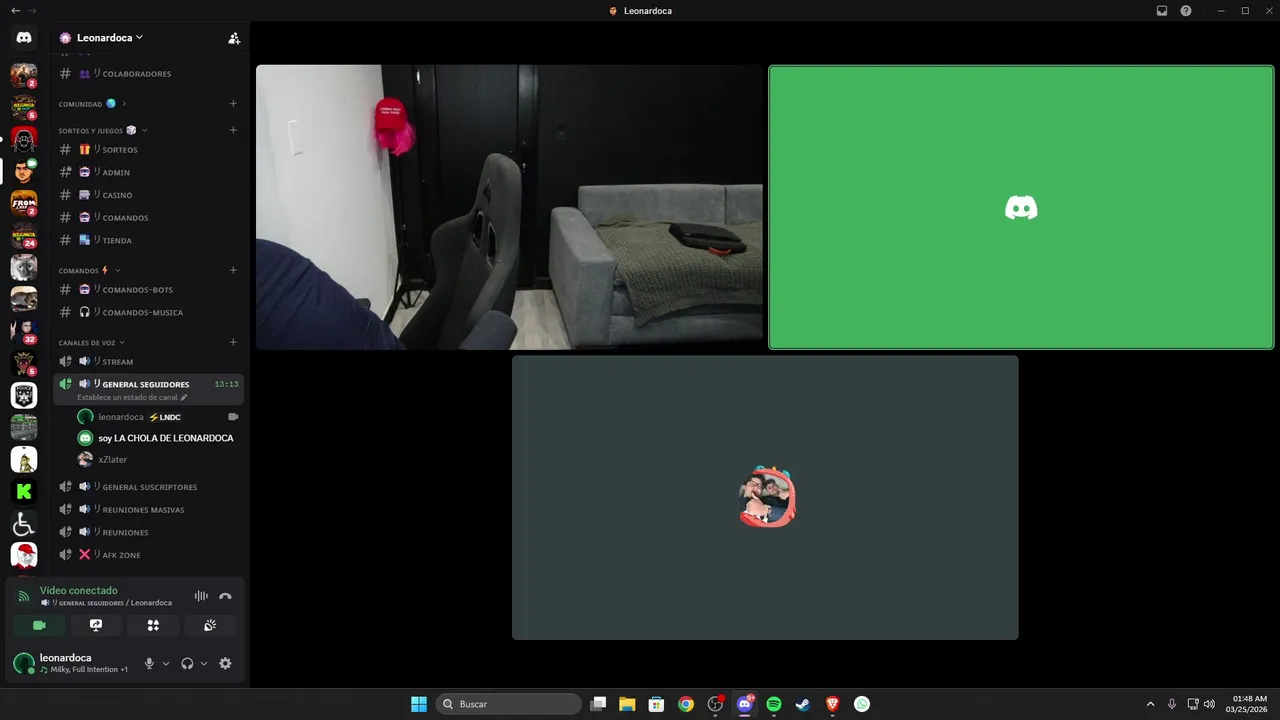Open Spotify from the taskbar
1280x720 pixels.
pyautogui.click(x=774, y=704)
